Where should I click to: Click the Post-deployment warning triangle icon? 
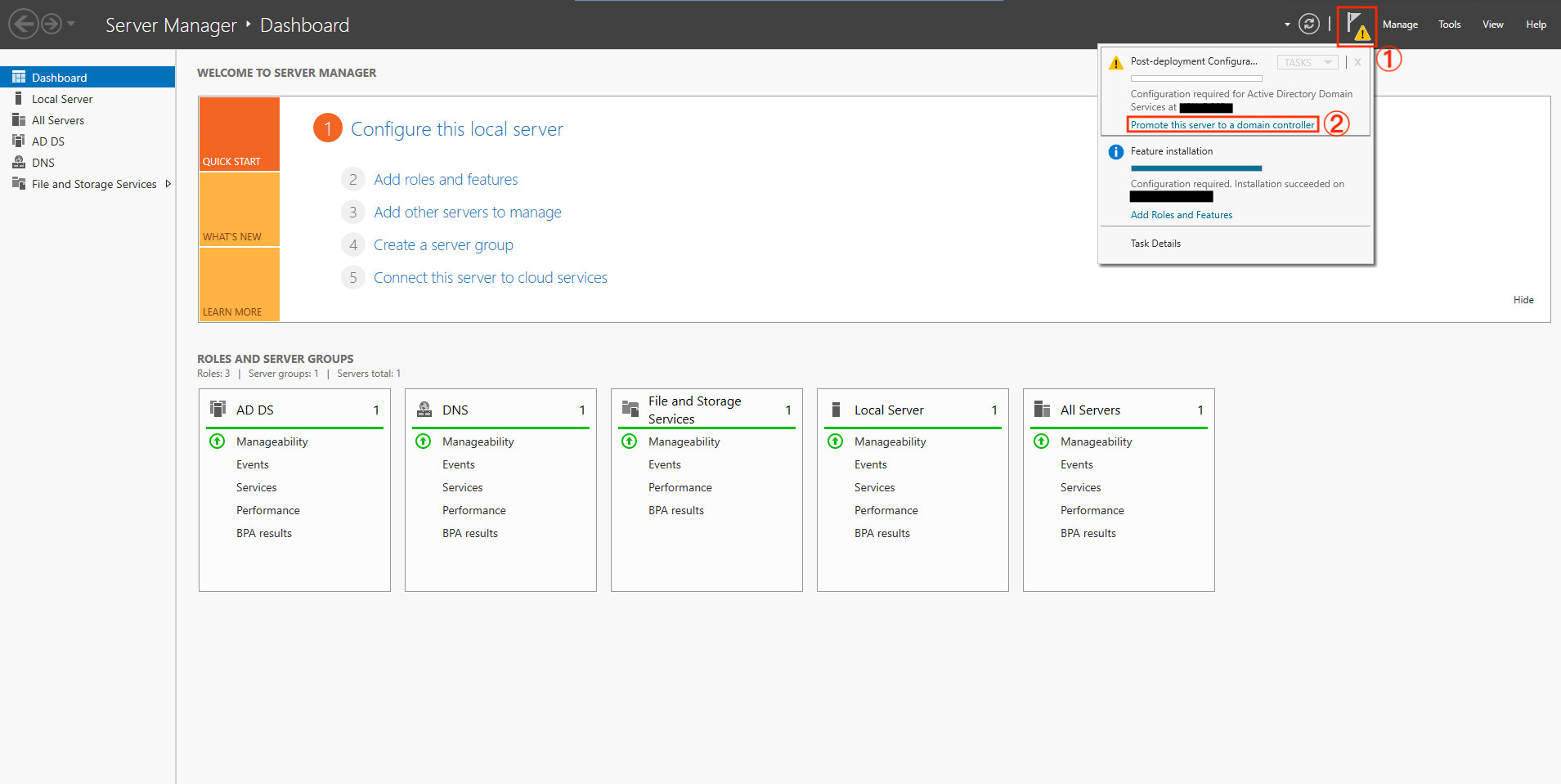[1115, 63]
